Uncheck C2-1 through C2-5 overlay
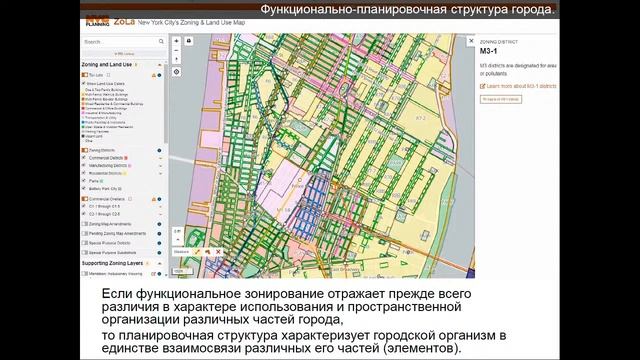This screenshot has width=640, height=360. [x=84, y=214]
